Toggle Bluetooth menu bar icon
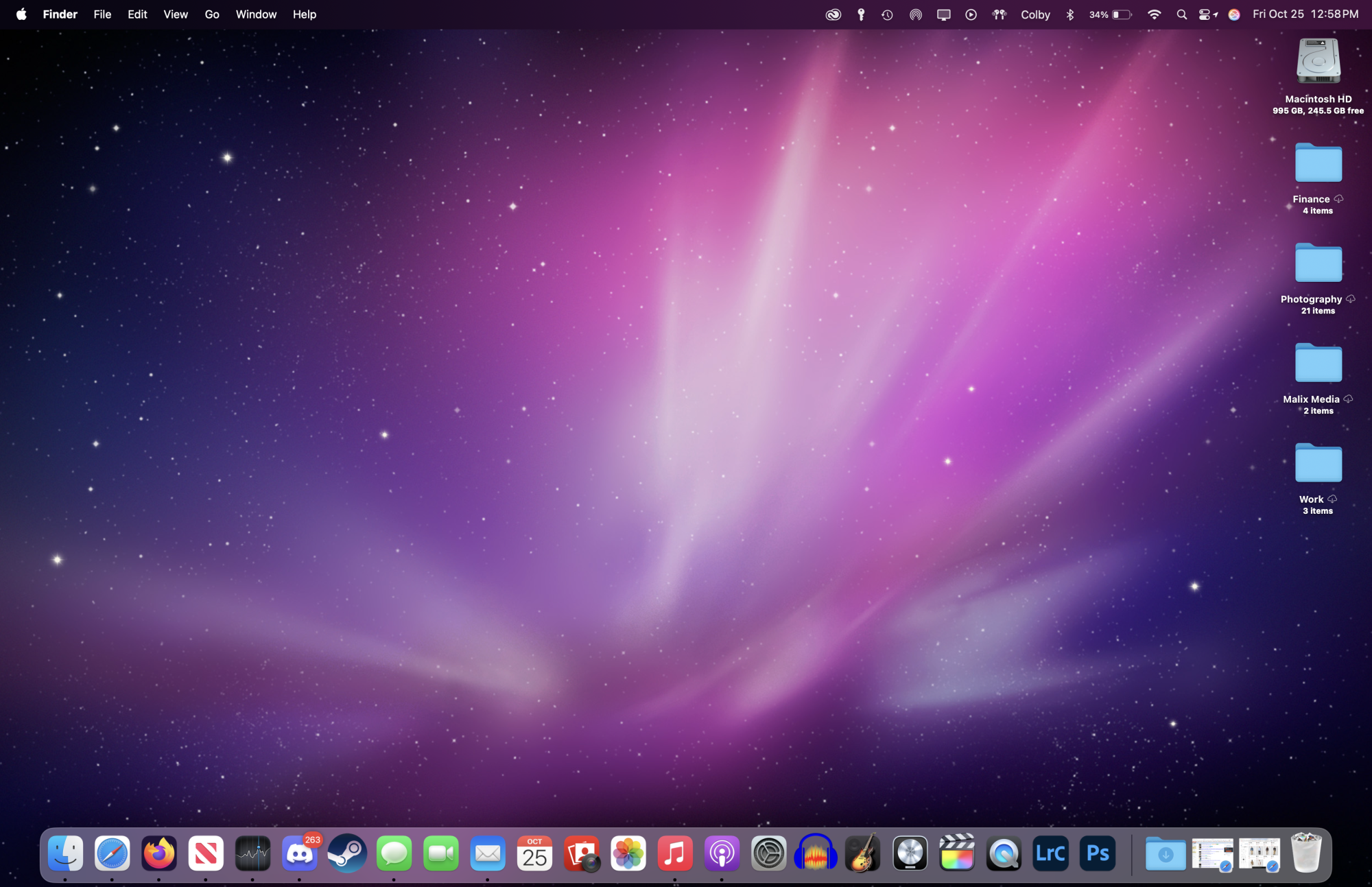The width and height of the screenshot is (1372, 887). [1069, 14]
